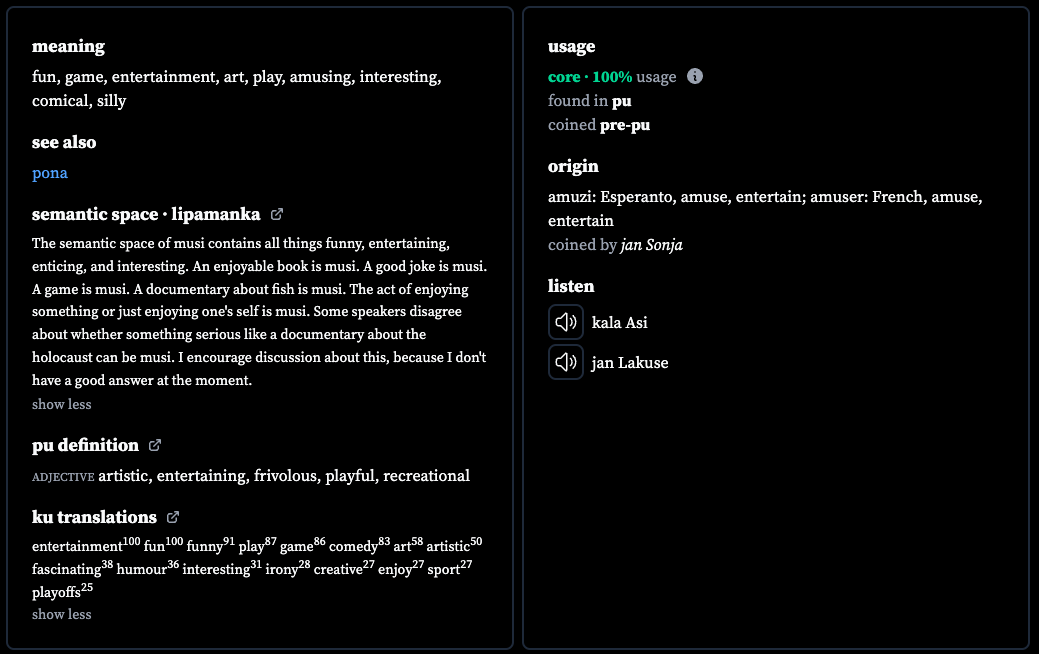1039x654 pixels.
Task: Click the pu definition heading
Action: click(85, 445)
